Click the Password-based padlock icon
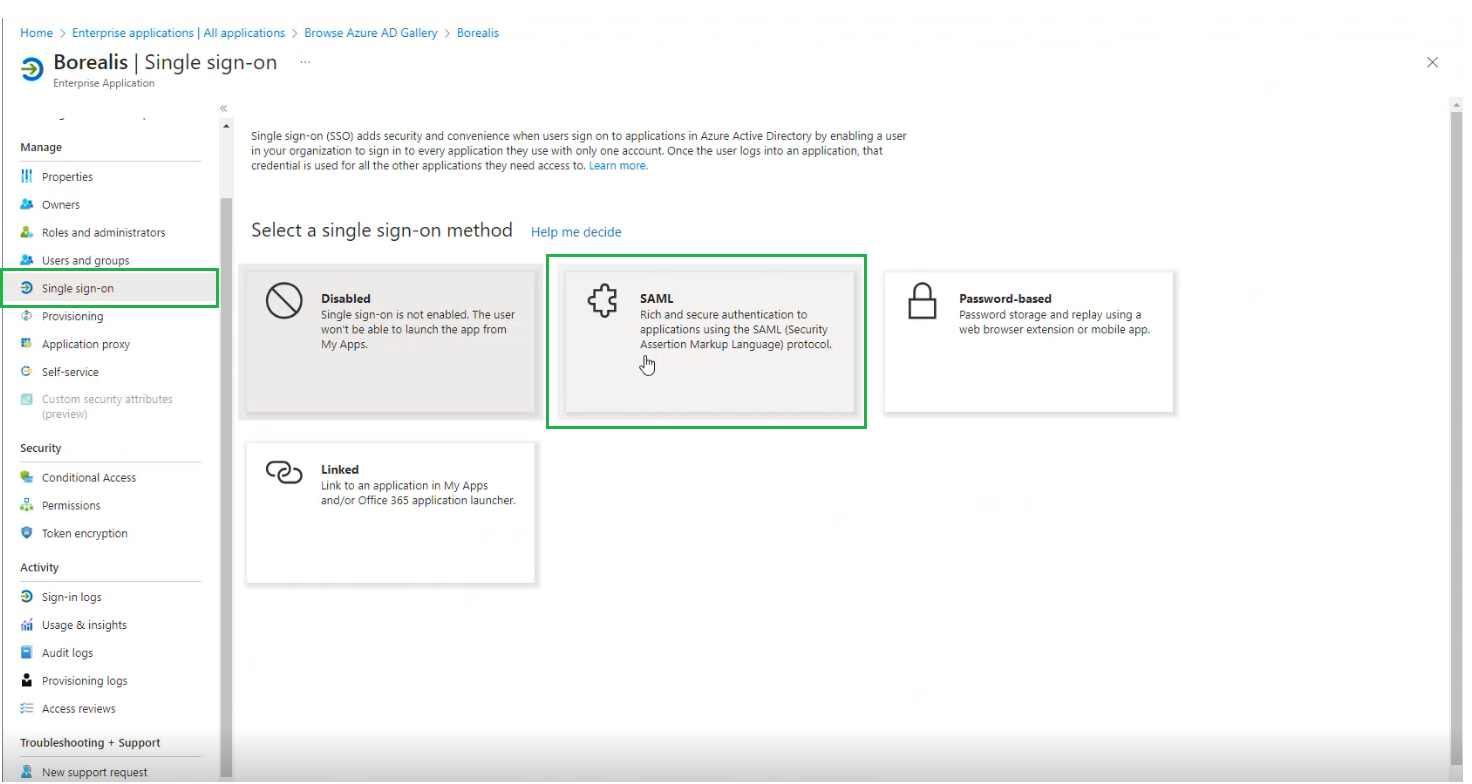Viewport: 1472px width, 784px height. click(921, 301)
